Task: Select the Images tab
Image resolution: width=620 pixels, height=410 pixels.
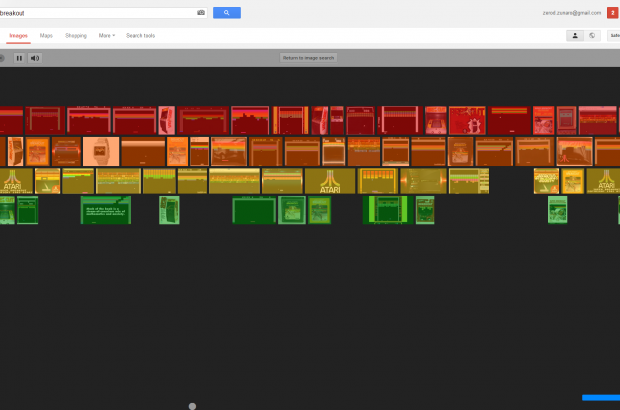Action: [x=18, y=35]
